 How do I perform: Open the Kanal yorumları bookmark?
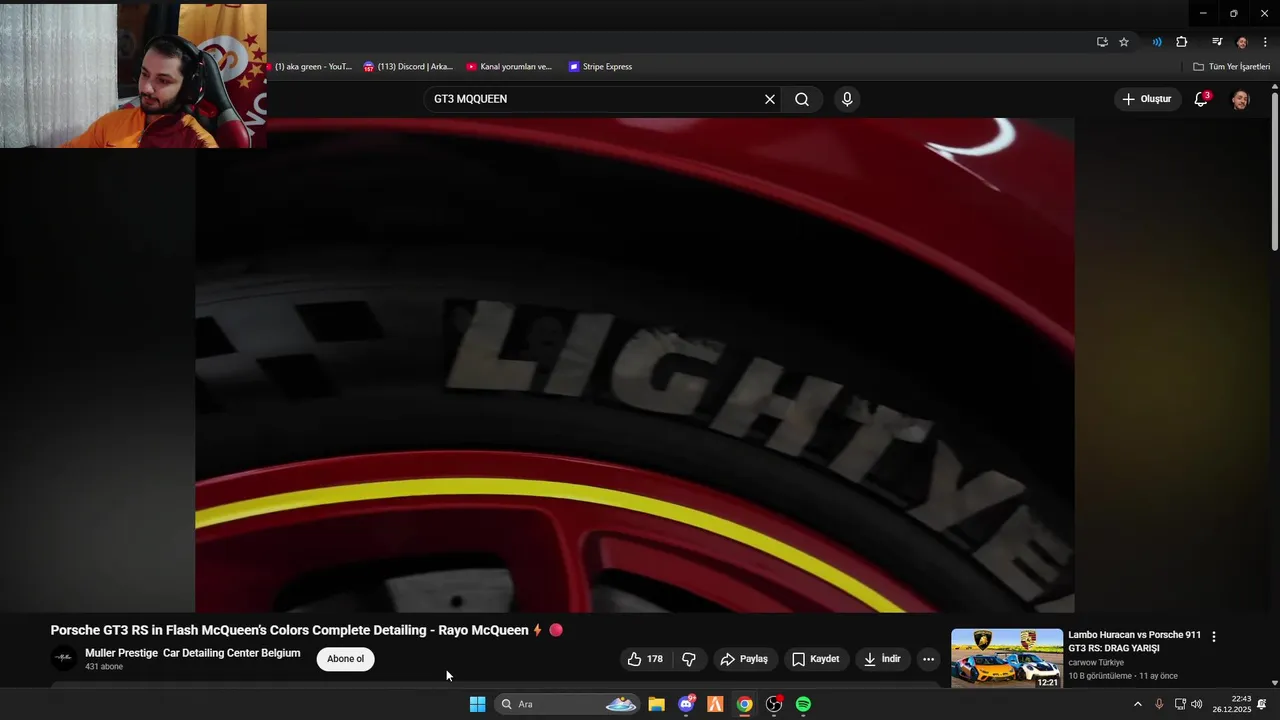click(x=509, y=67)
